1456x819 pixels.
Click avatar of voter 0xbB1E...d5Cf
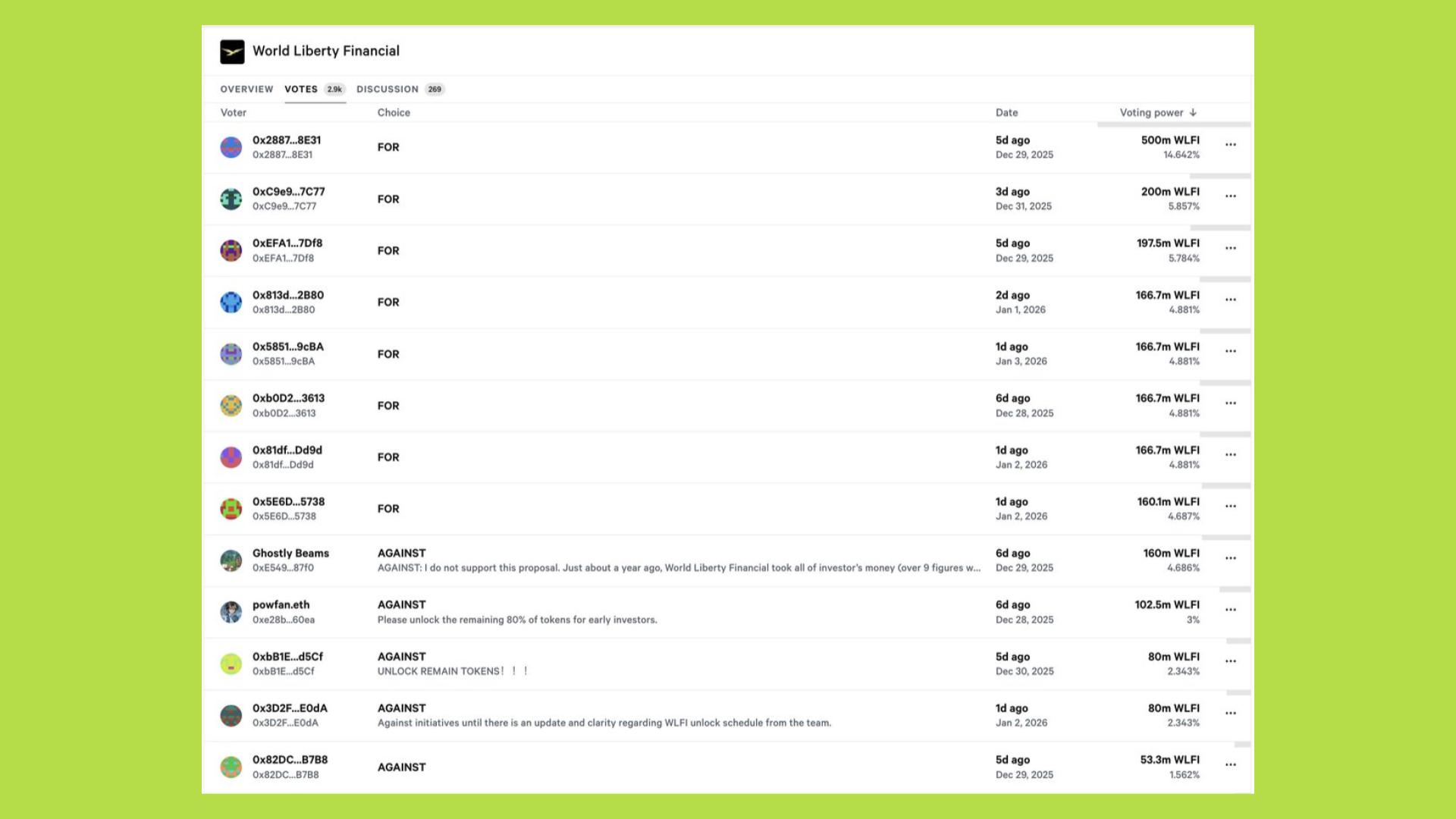coord(231,664)
